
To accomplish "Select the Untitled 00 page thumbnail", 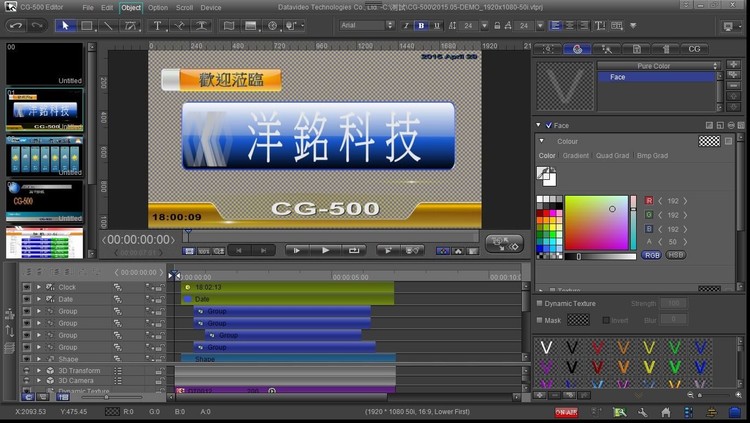I will click(44, 64).
